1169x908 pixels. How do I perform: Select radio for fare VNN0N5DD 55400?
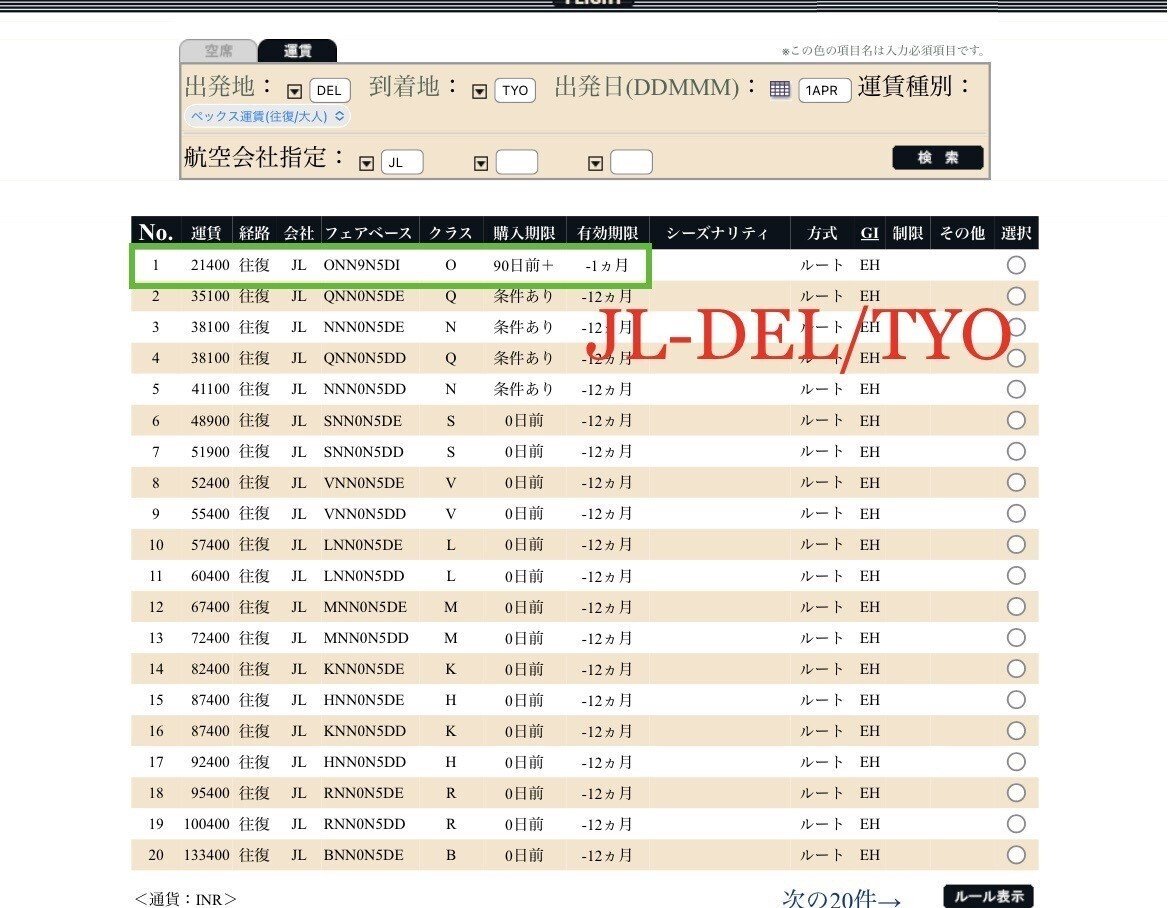coord(1015,514)
